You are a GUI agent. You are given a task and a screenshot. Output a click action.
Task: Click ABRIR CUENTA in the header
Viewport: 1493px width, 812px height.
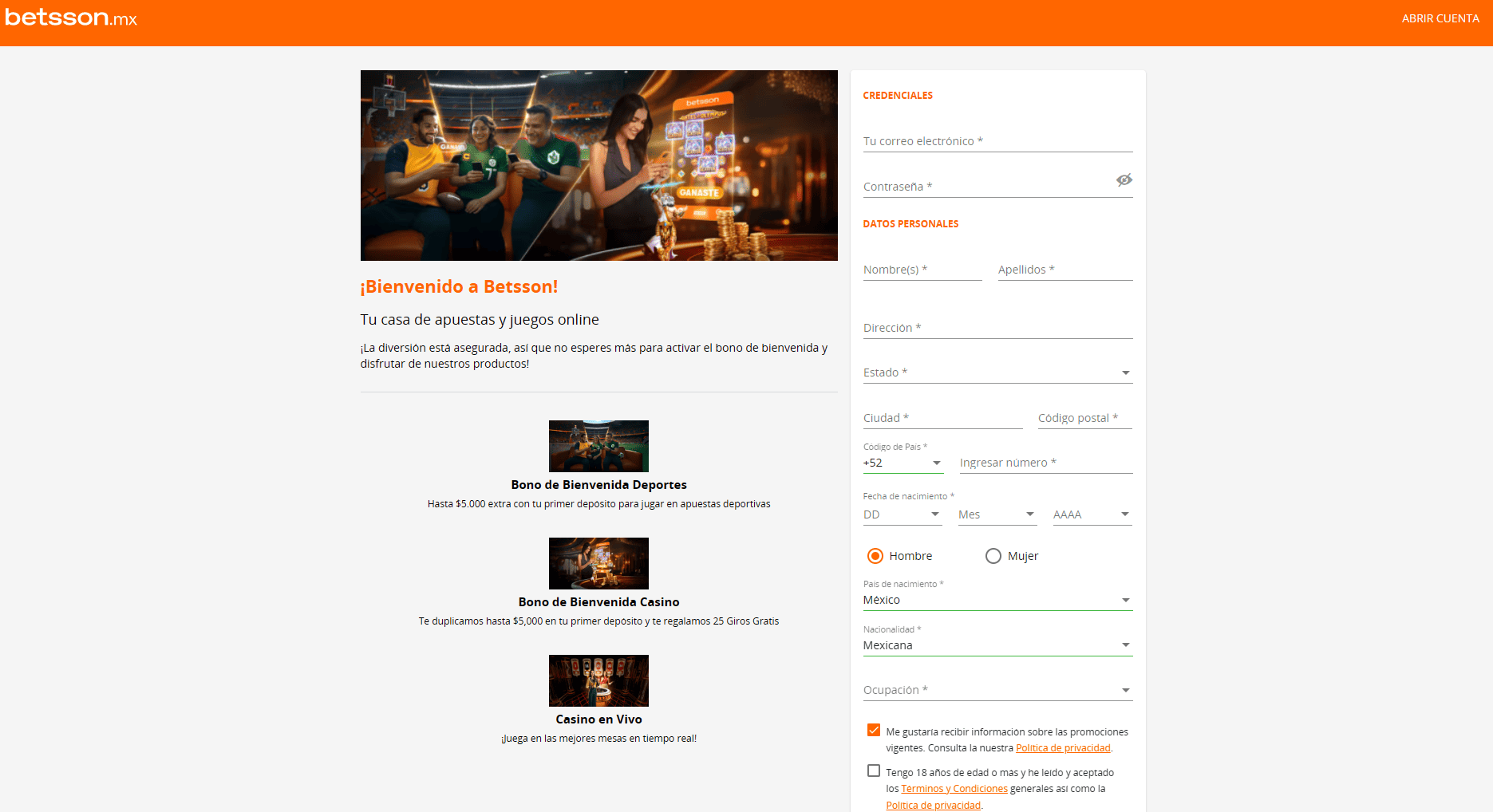pos(1440,18)
